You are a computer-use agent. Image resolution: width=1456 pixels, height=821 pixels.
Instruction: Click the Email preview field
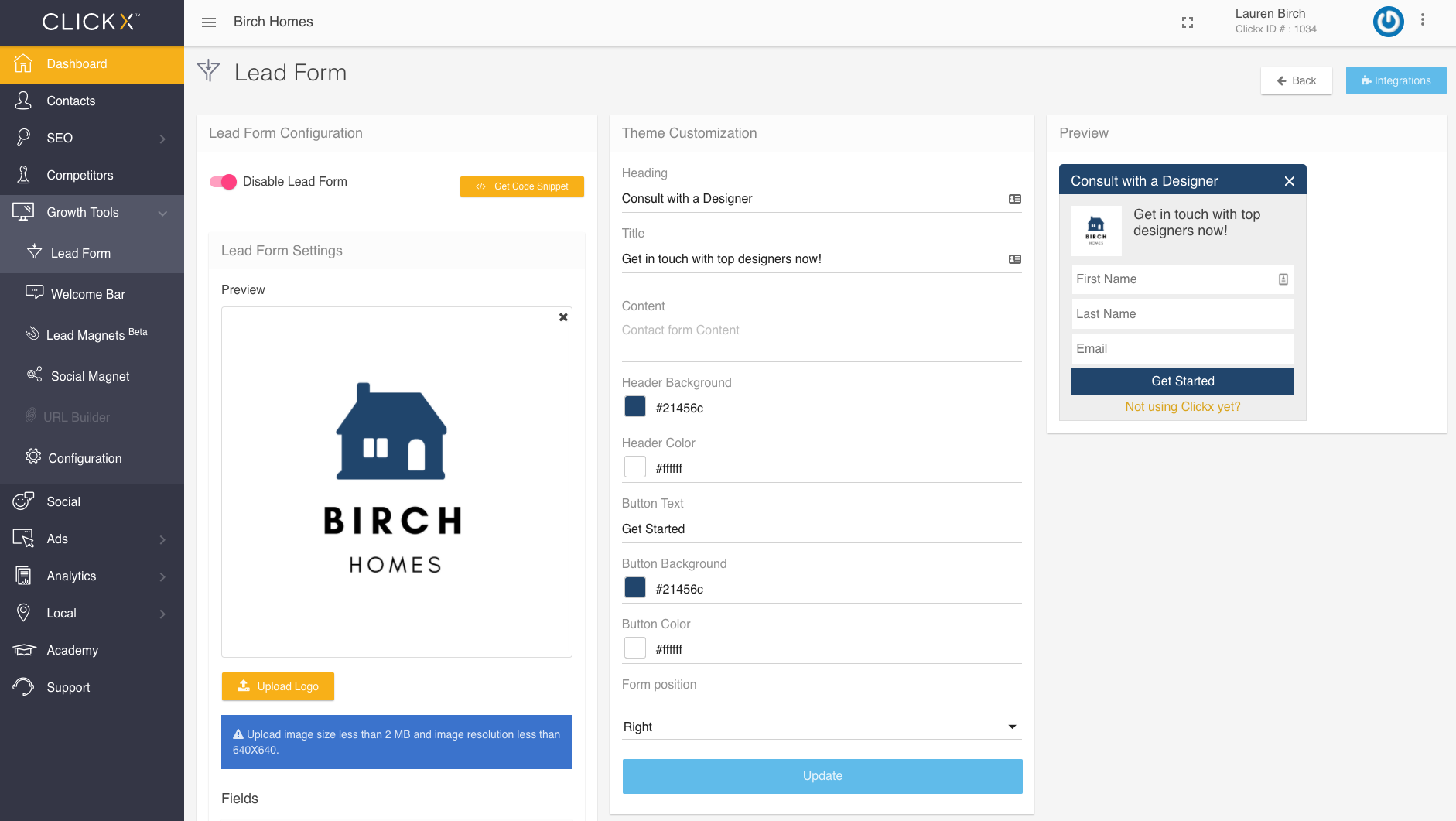coord(1182,349)
